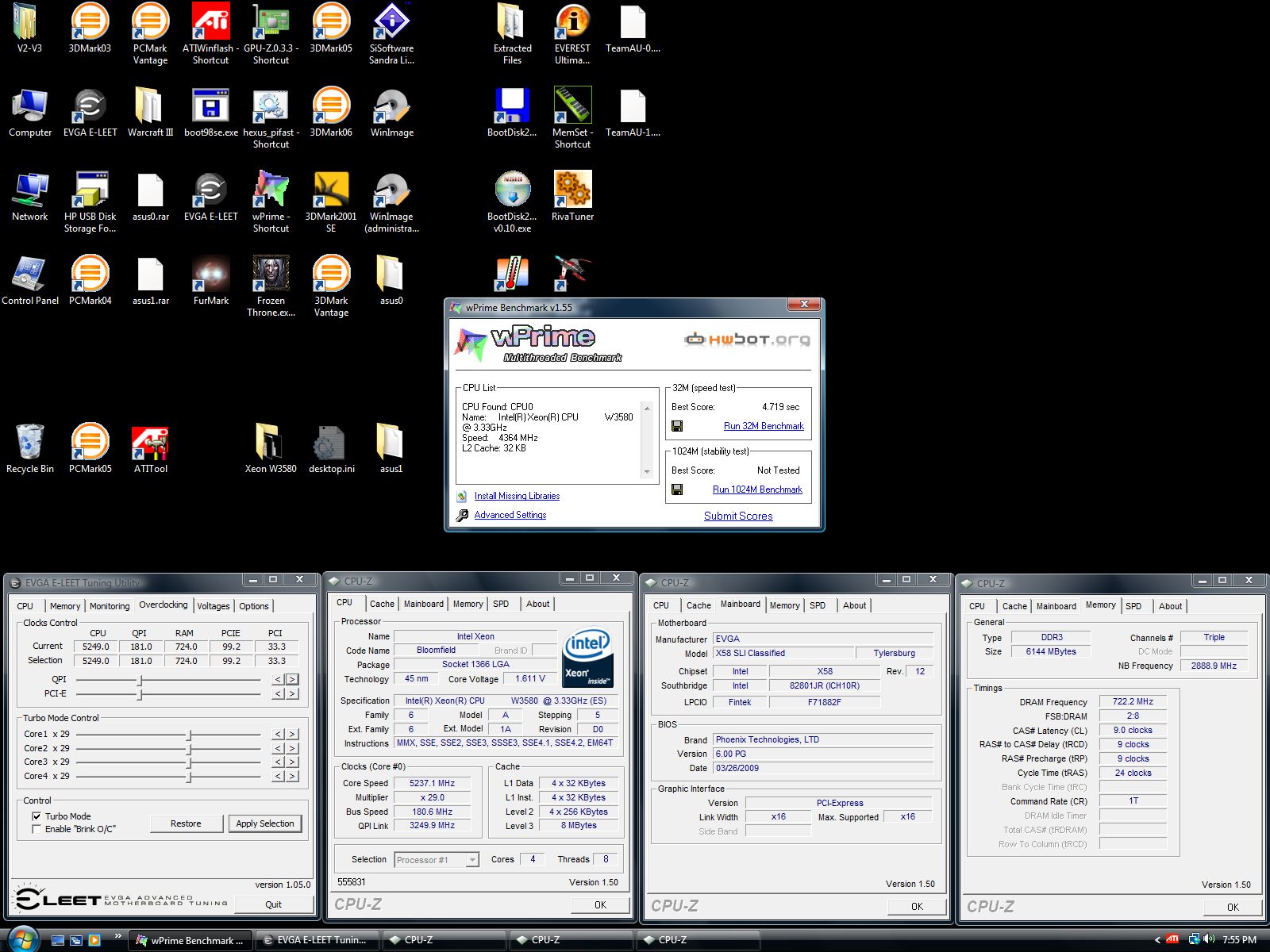The width and height of the screenshot is (1270, 952).
Task: Enable "Brink O/C" checkbox
Action: (x=37, y=829)
